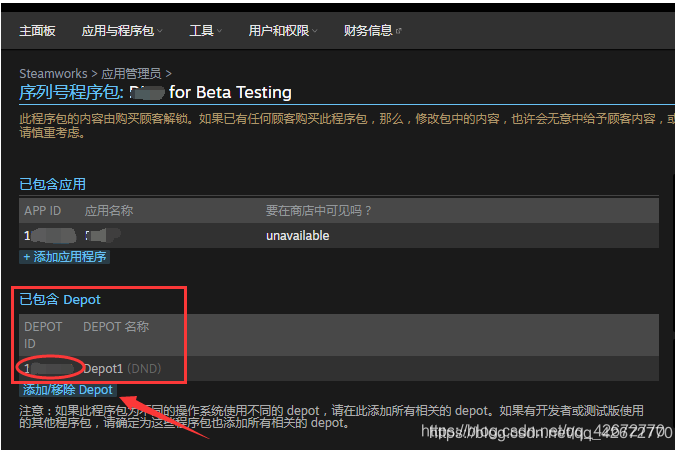Click the 要在商店中可见吗？ column header
The image size is (675, 450).
click(x=319, y=211)
